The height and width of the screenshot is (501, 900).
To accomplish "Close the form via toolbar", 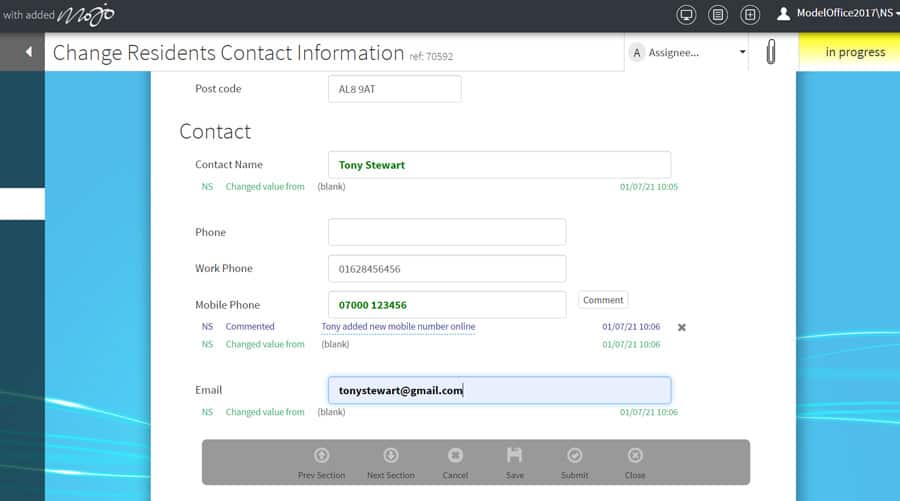I will (635, 462).
